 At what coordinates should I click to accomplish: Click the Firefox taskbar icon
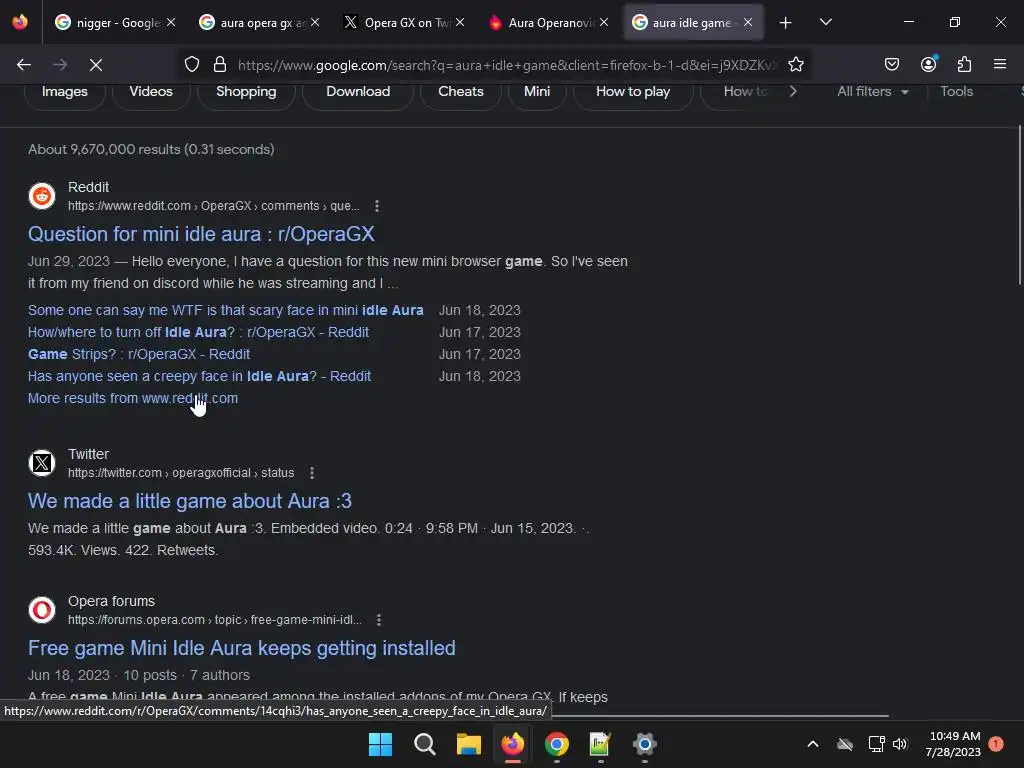click(513, 744)
